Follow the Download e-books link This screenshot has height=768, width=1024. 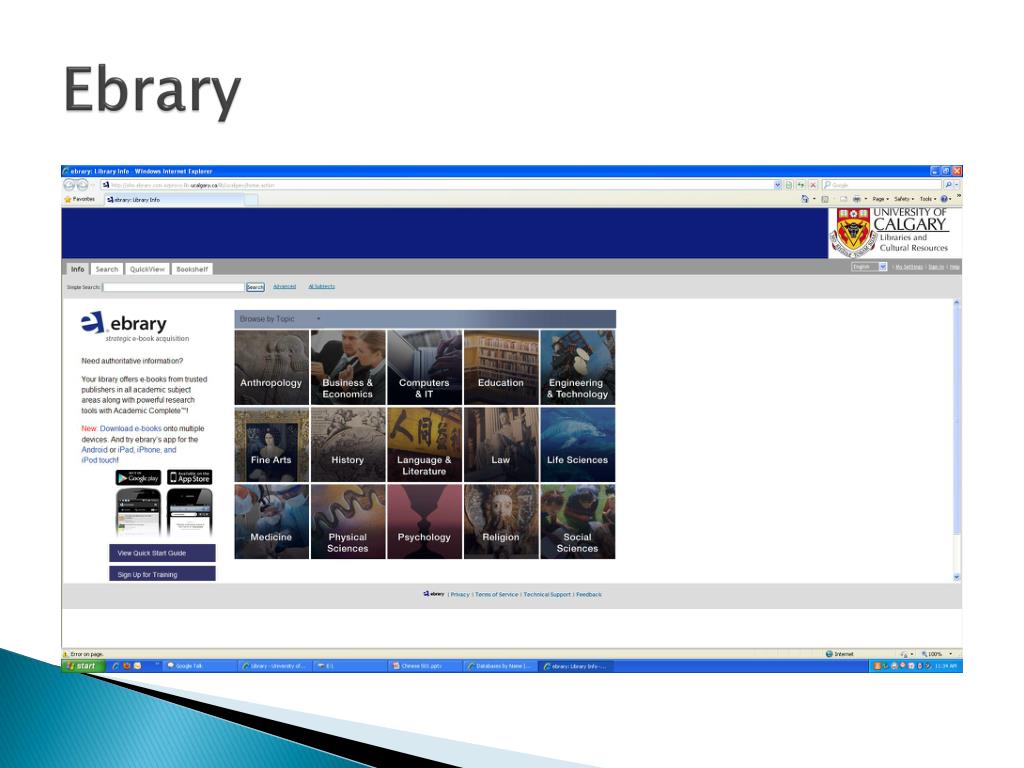point(131,428)
